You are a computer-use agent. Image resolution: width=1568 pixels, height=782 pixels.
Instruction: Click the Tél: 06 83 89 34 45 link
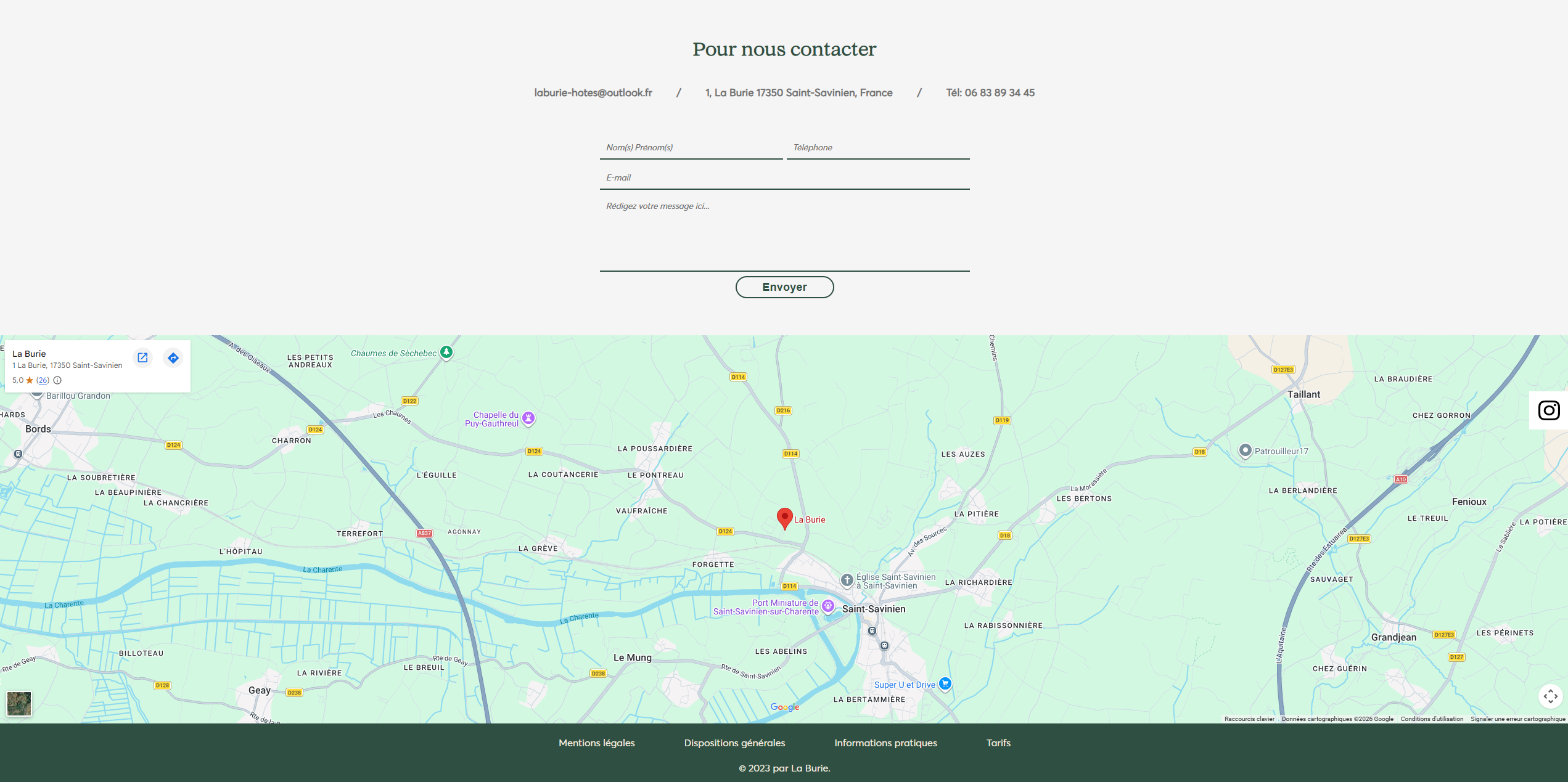tap(990, 92)
